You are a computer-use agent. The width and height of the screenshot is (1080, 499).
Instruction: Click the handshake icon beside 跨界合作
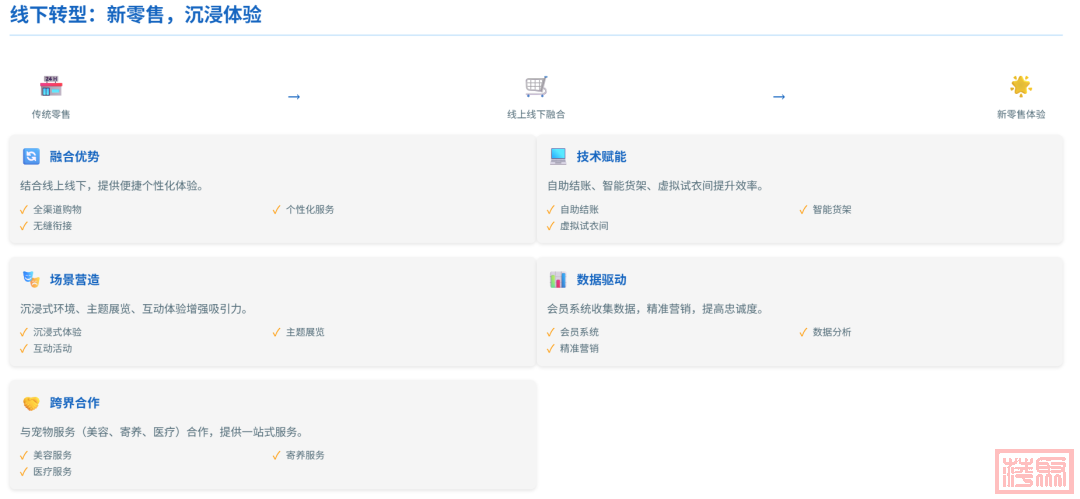(31, 403)
